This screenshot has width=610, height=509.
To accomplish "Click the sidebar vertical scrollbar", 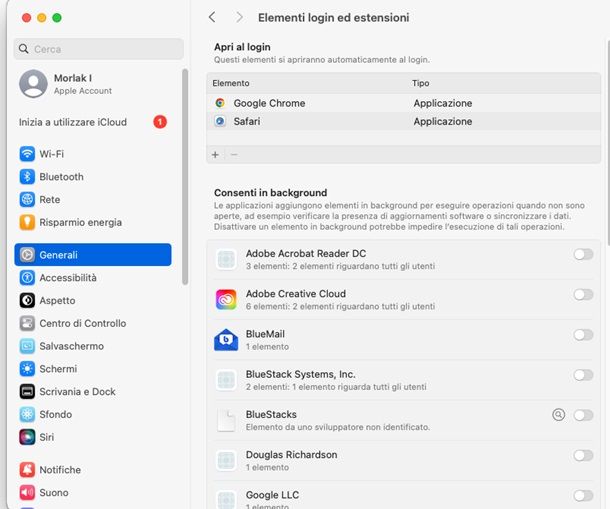I will [x=185, y=177].
